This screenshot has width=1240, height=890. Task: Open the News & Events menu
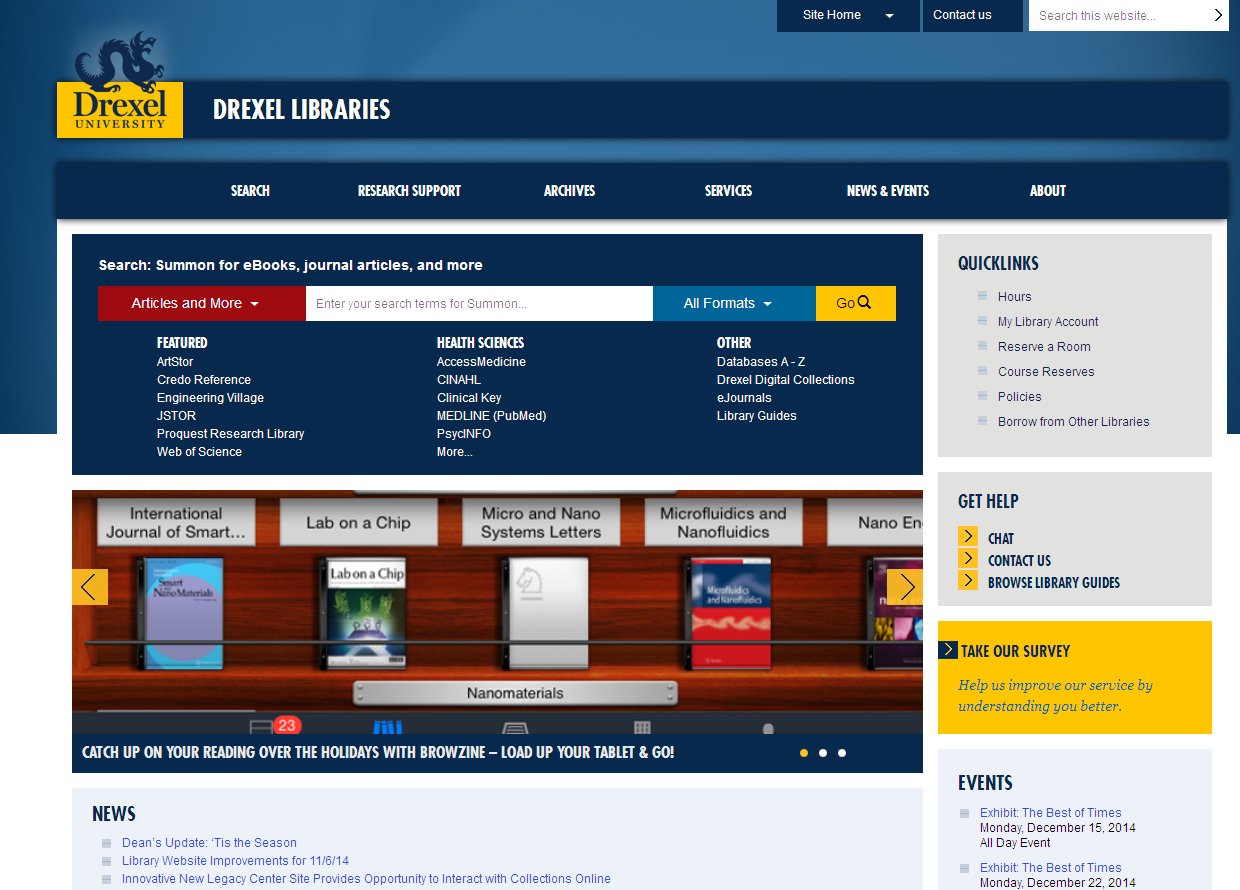888,190
